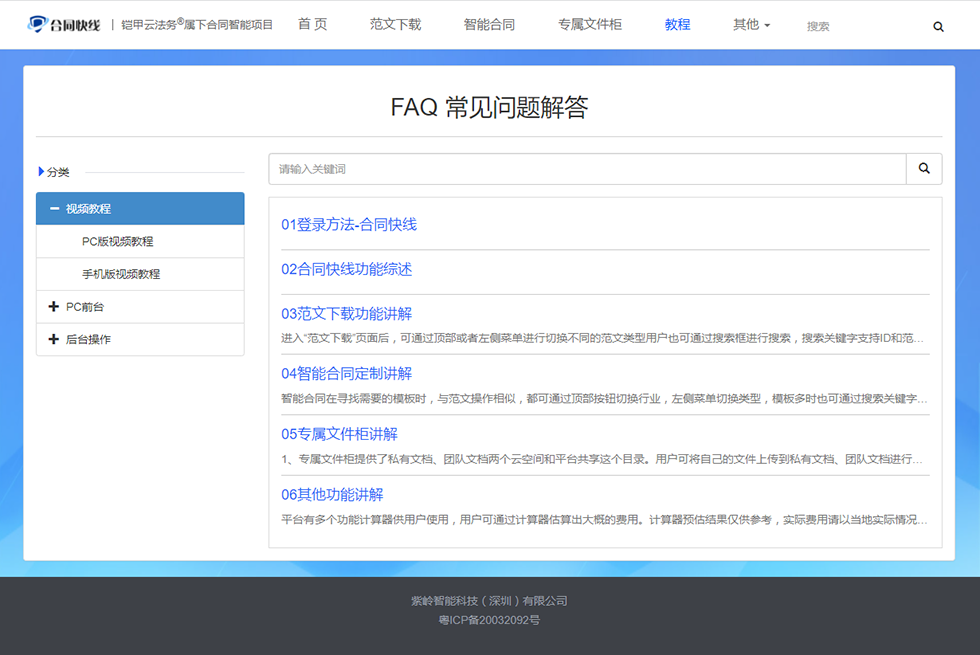Image resolution: width=980 pixels, height=655 pixels.
Task: Click the 03 article summary starting 进入“范文下载”页面后
Action: click(602, 338)
